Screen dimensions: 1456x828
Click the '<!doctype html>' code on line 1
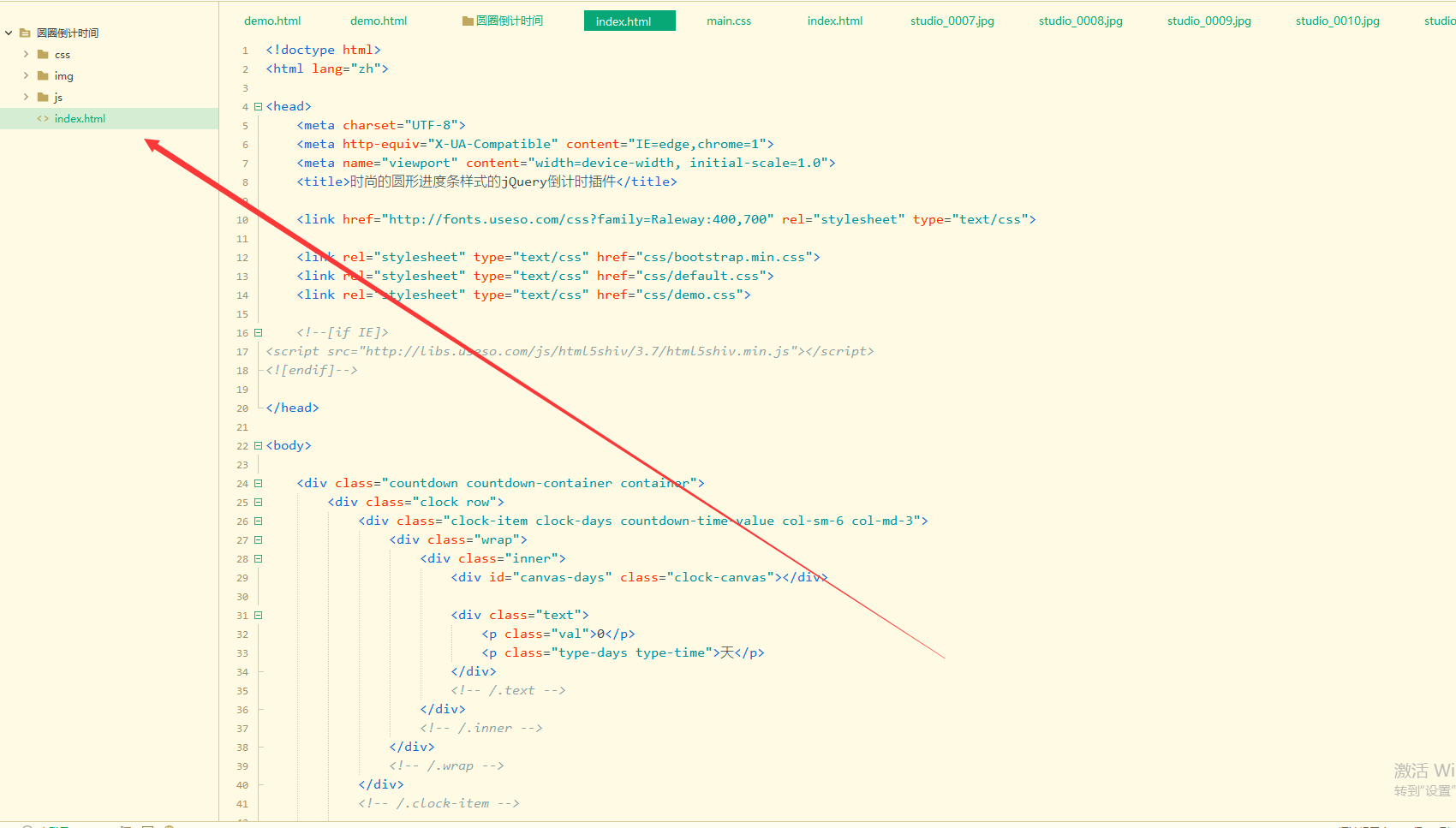coord(323,50)
